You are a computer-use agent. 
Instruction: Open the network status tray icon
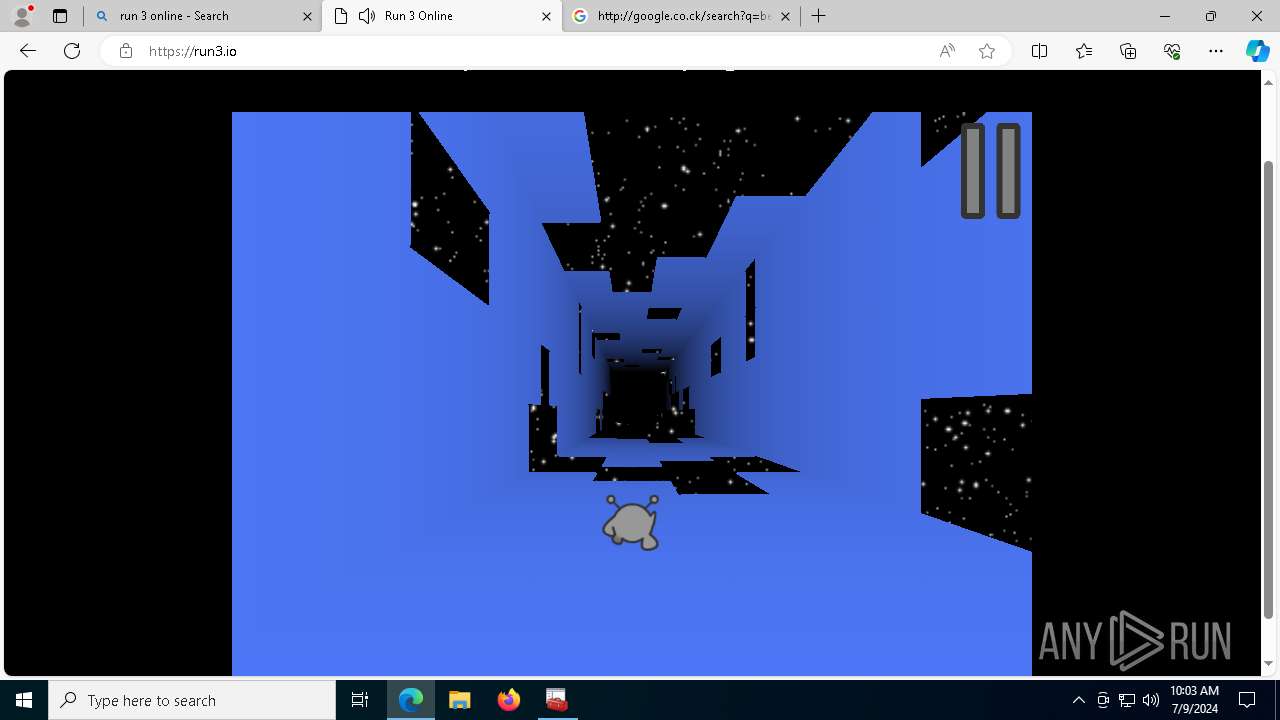[x=1127, y=700]
